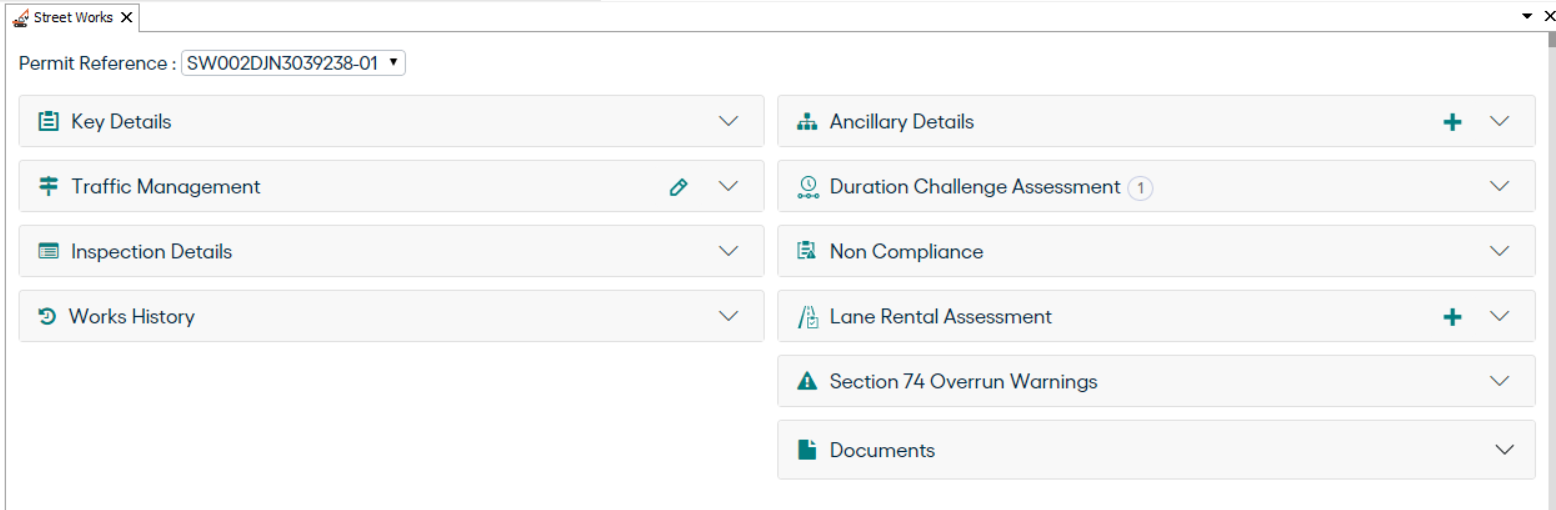Click the Non Compliance icon
The width and height of the screenshot is (1556, 510).
tap(807, 252)
